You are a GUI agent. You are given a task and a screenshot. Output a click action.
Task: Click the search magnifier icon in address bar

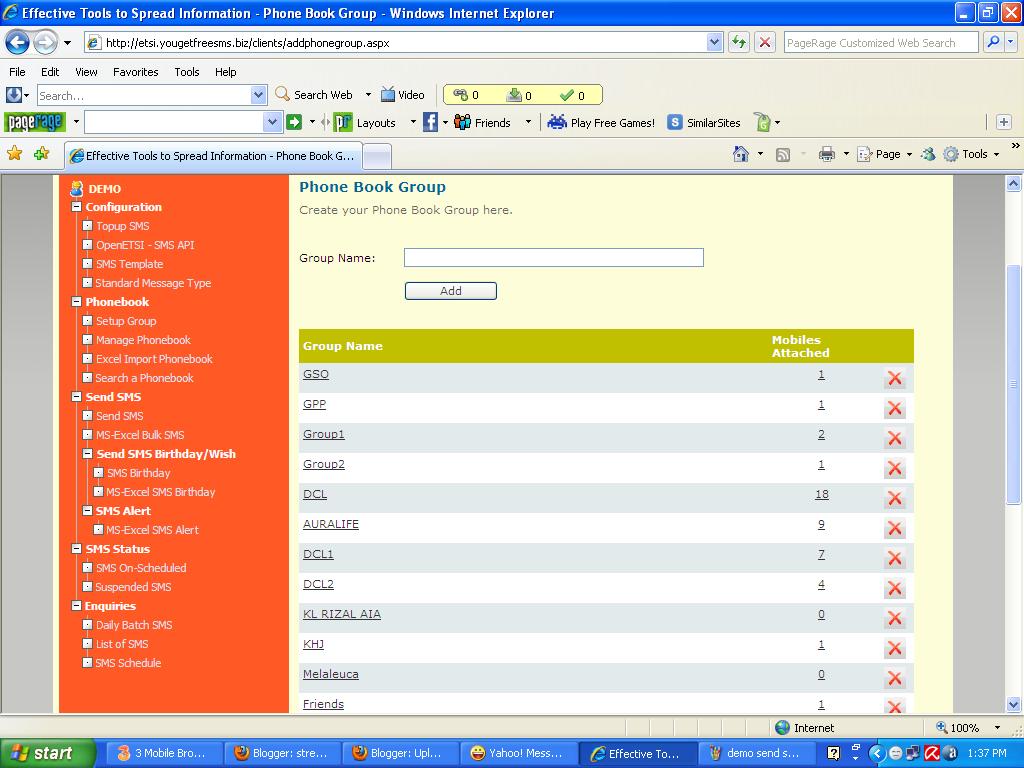[x=993, y=42]
